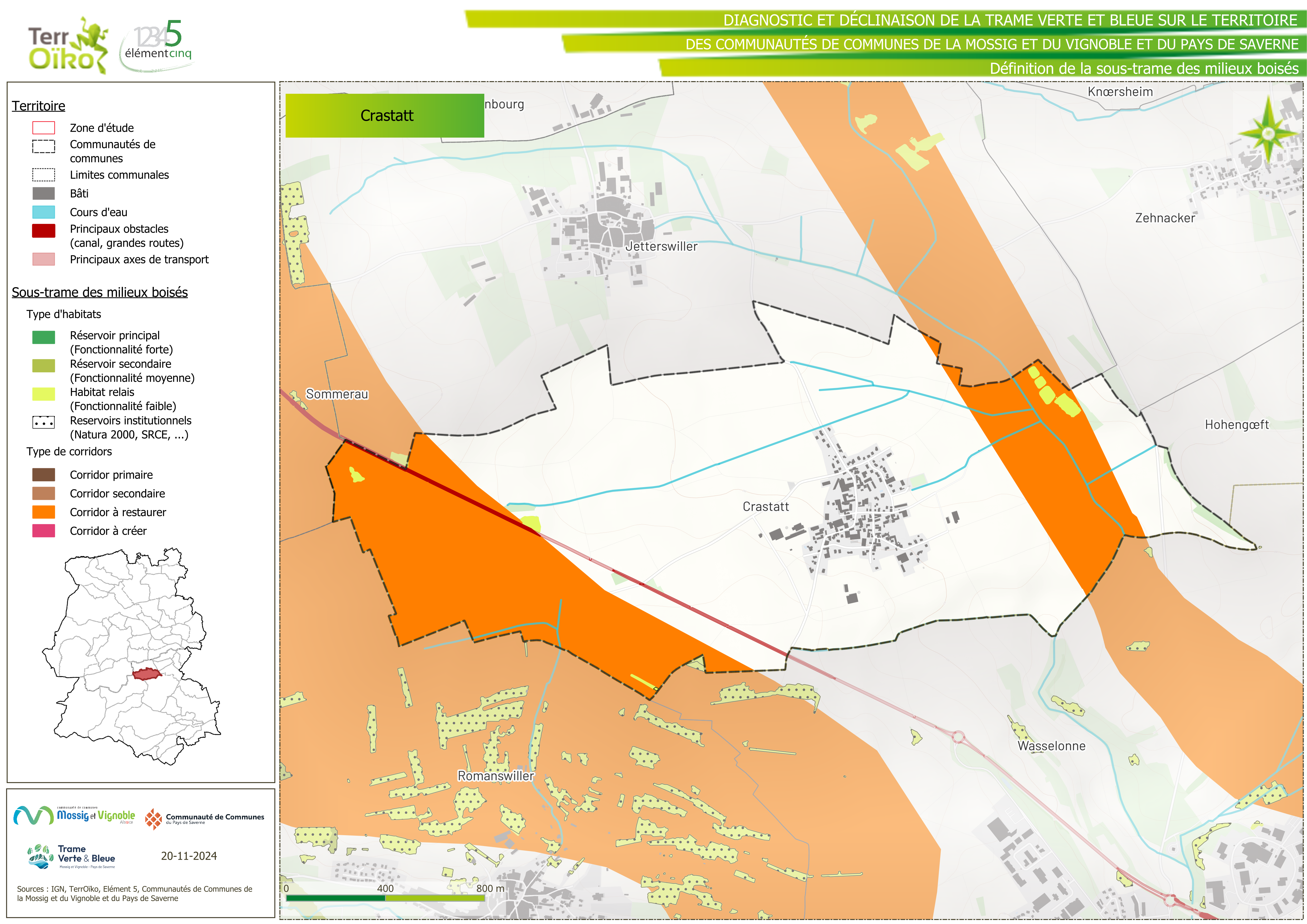
Task: Click the TerrOïko frog logo
Action: click(x=68, y=46)
